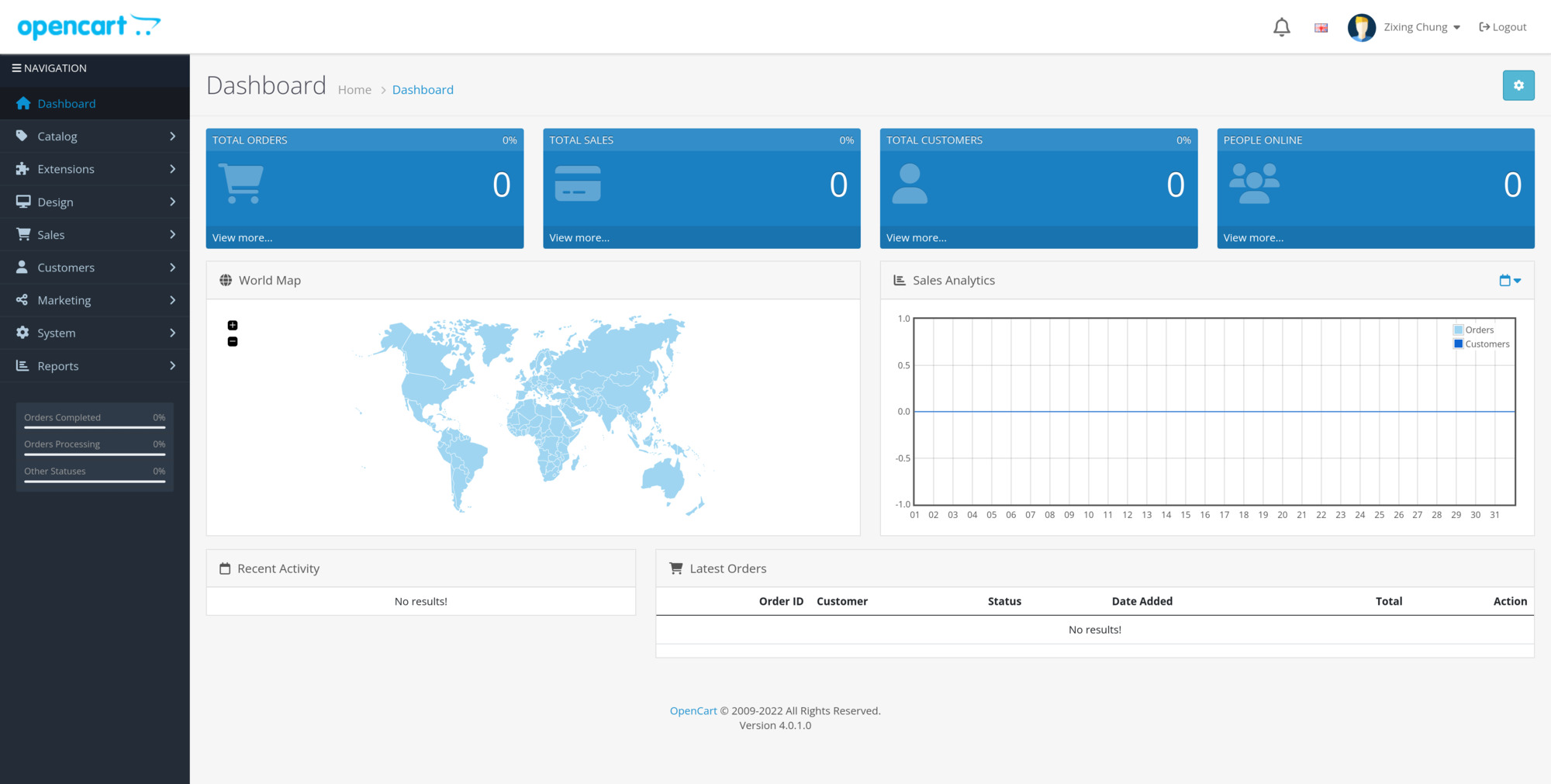Select Dashboard in the sidebar menu
Screen dimensions: 1551x784
[x=66, y=103]
